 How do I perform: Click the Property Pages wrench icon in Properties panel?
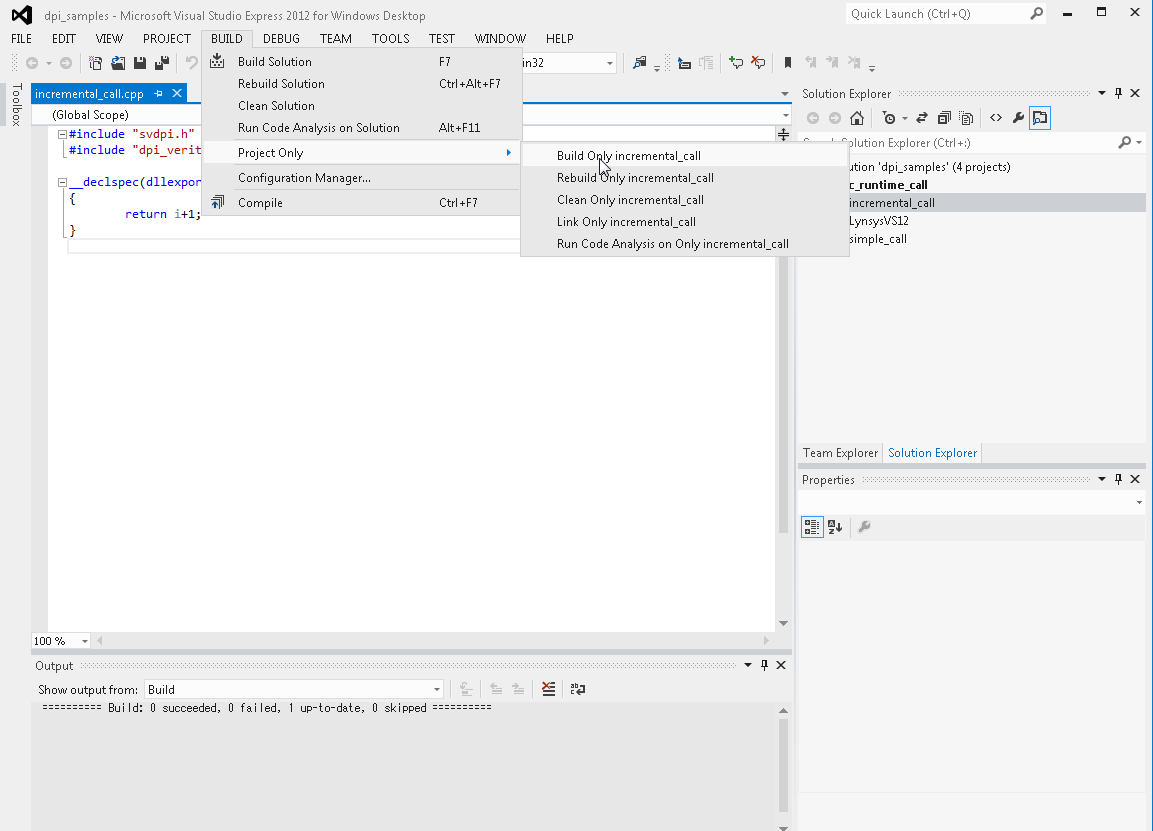865,527
